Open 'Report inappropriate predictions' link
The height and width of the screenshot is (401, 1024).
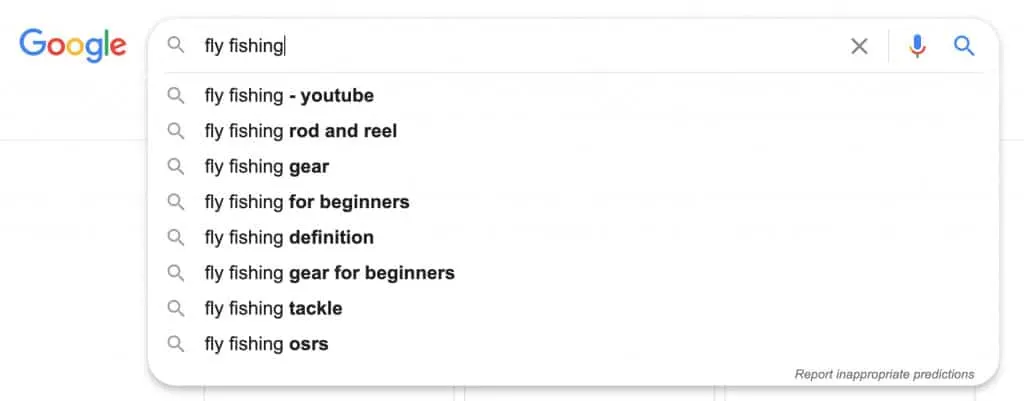coord(884,374)
